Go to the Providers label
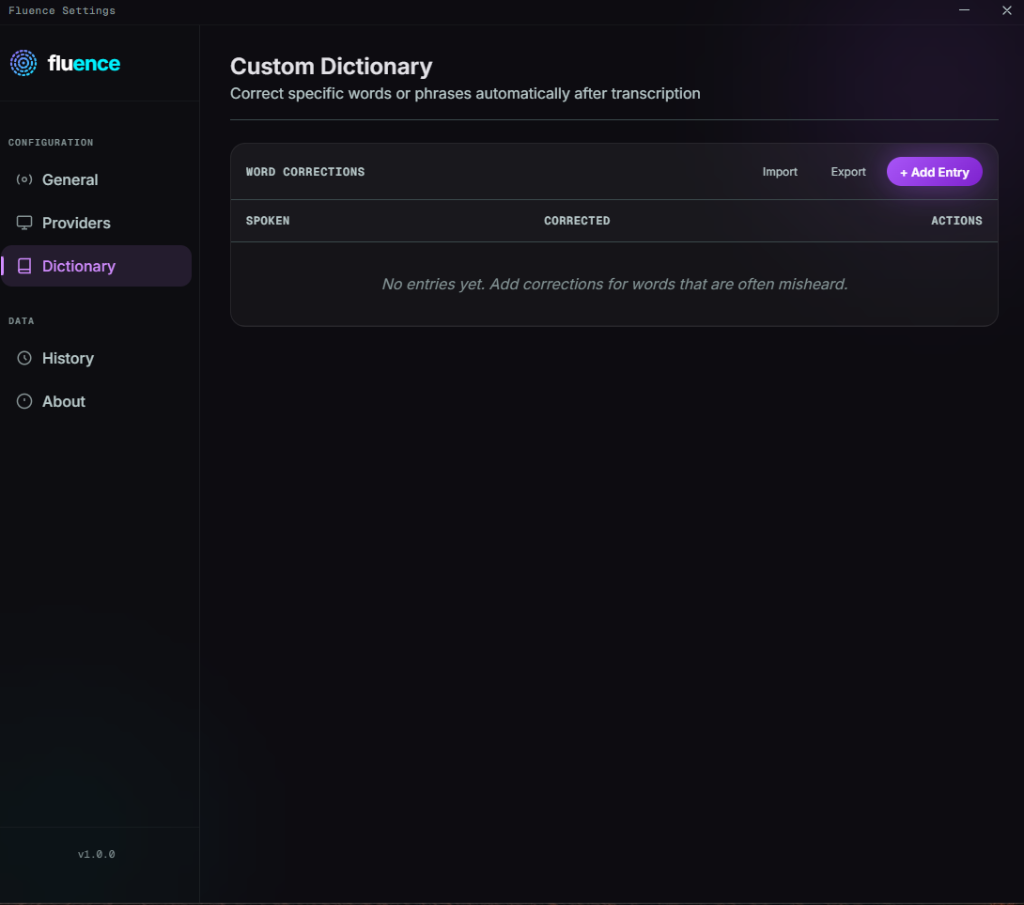The image size is (1024, 905). 76,223
